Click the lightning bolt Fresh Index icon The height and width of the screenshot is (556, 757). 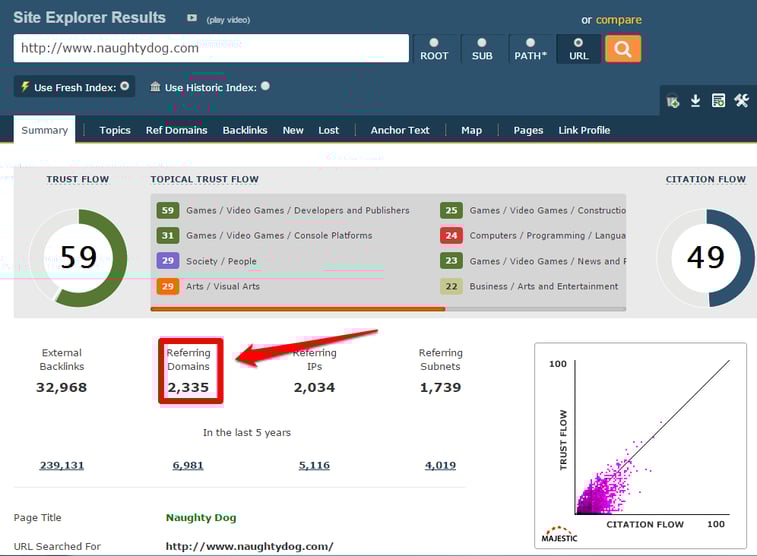tap(25, 86)
